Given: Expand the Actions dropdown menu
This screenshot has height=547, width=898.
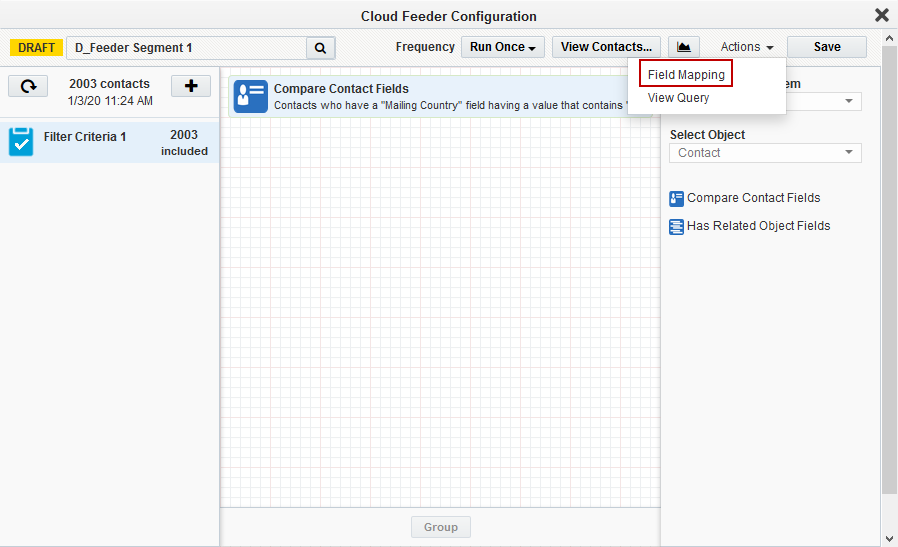Looking at the screenshot, I should click(x=747, y=47).
